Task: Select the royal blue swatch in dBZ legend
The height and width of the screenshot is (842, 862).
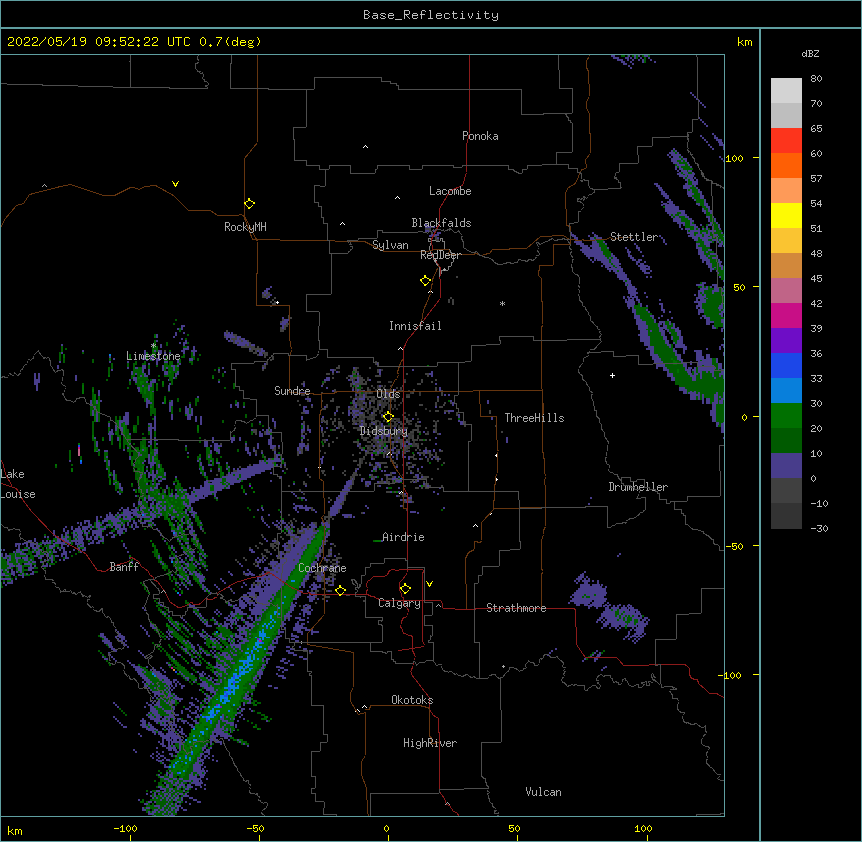Action: pos(786,365)
